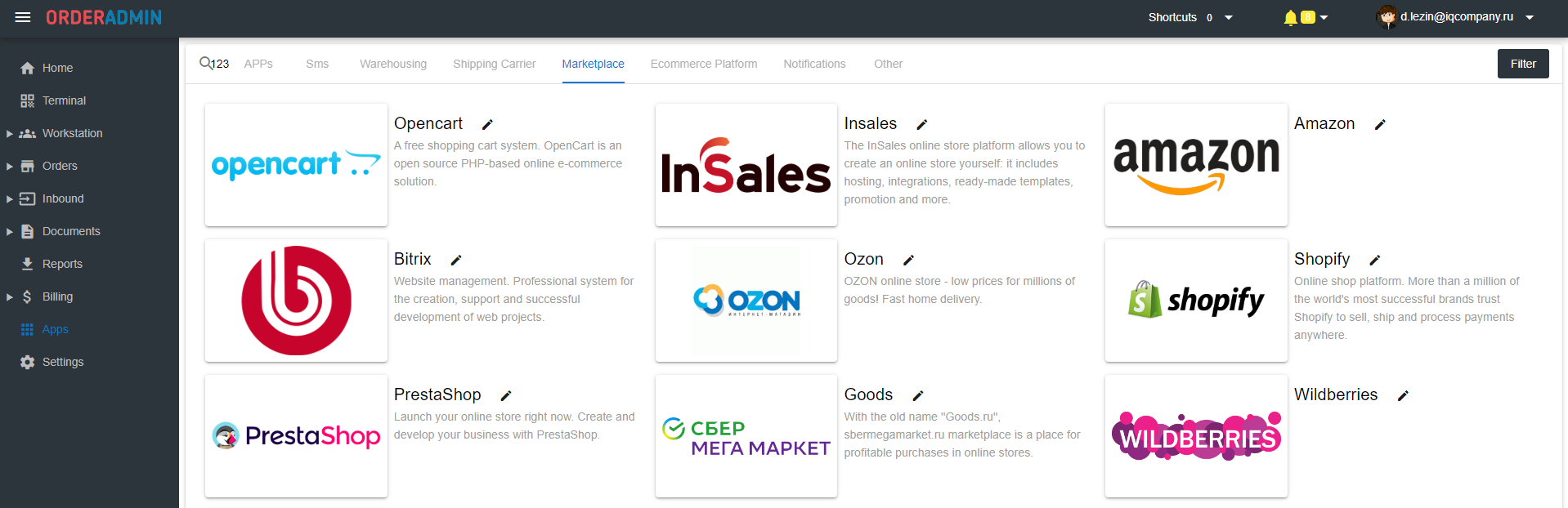Click the Insales app title
Image resolution: width=1568 pixels, height=508 pixels.
pos(871,123)
